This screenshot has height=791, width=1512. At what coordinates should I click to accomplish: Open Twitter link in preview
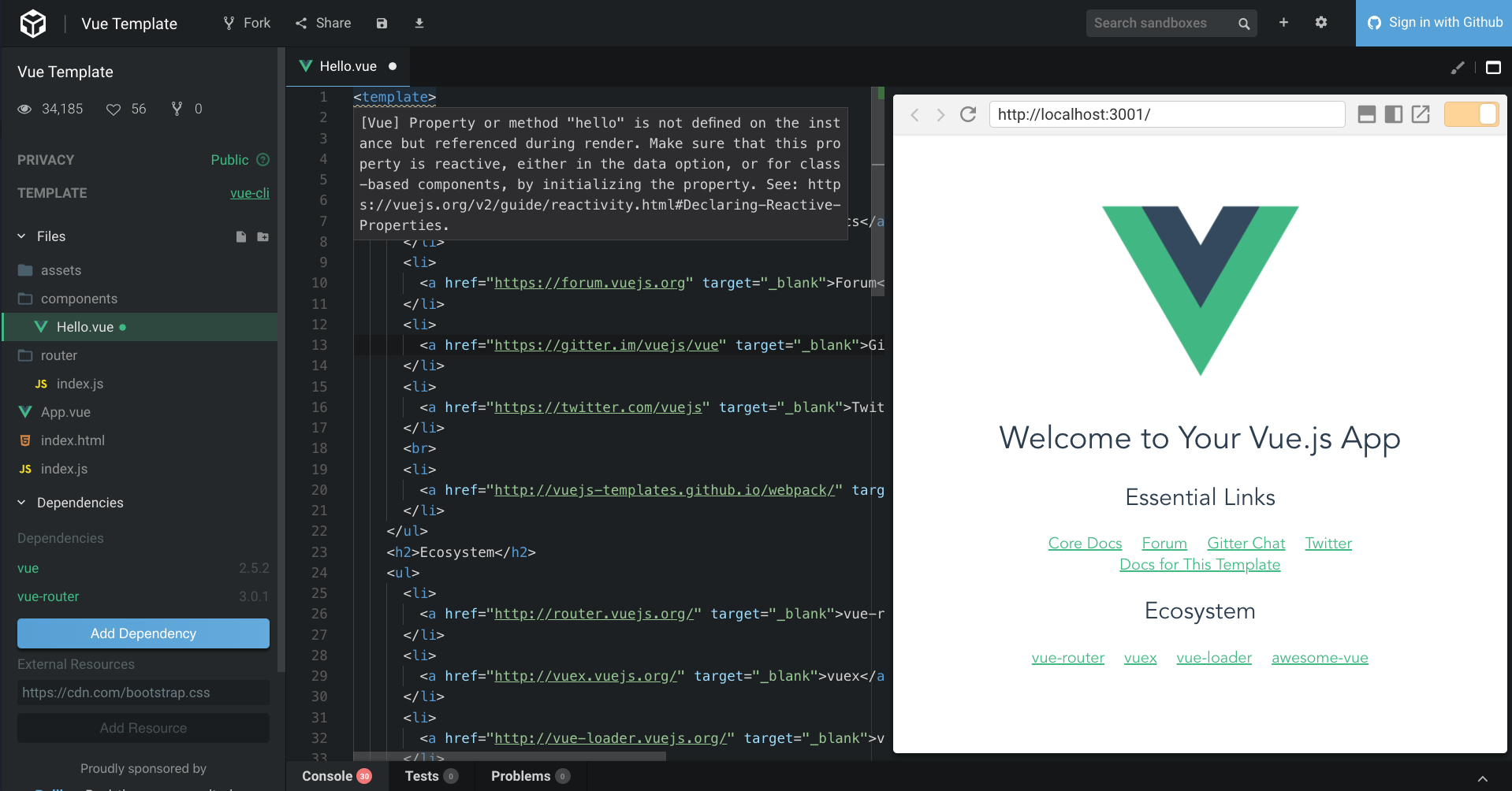point(1328,543)
